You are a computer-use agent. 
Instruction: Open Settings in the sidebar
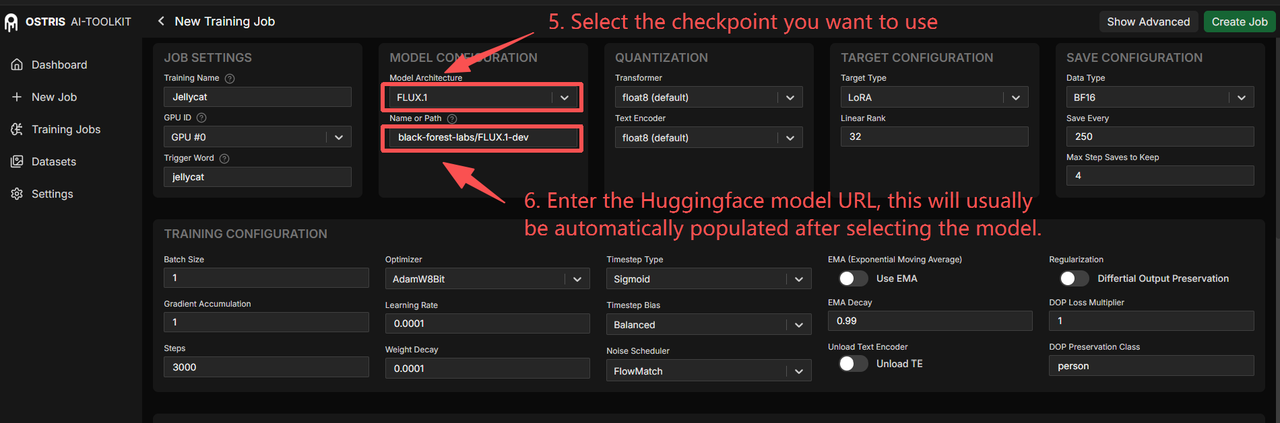(x=52, y=194)
